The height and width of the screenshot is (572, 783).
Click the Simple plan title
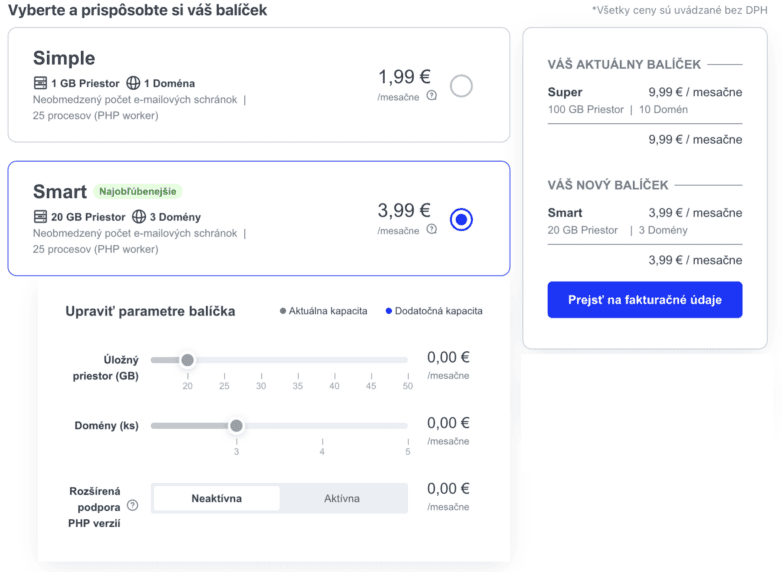(x=64, y=58)
